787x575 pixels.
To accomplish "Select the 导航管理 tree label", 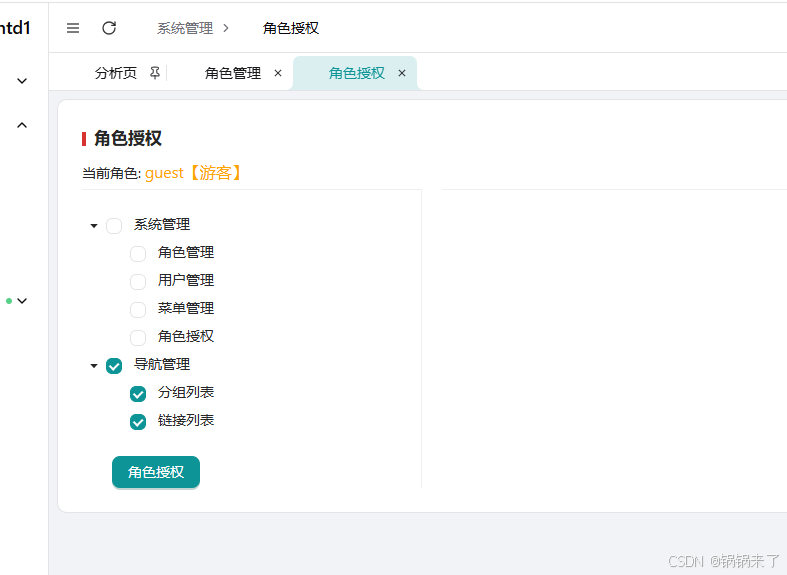I will (x=162, y=364).
